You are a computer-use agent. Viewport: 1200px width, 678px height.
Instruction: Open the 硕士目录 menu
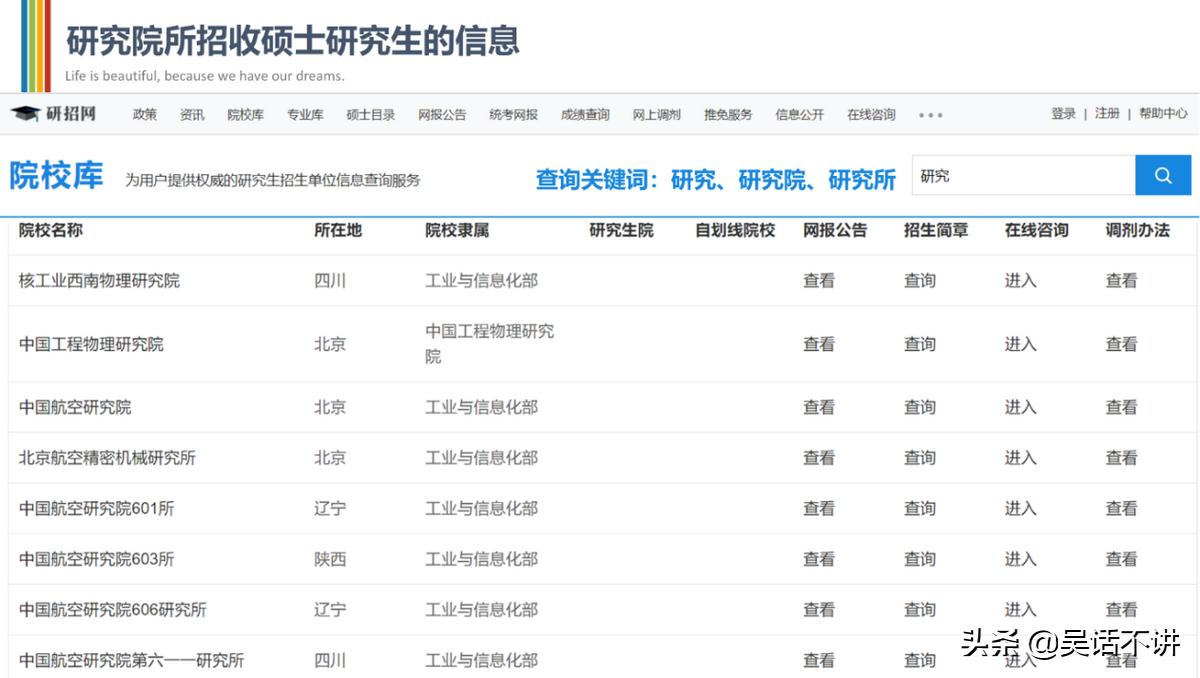(369, 114)
